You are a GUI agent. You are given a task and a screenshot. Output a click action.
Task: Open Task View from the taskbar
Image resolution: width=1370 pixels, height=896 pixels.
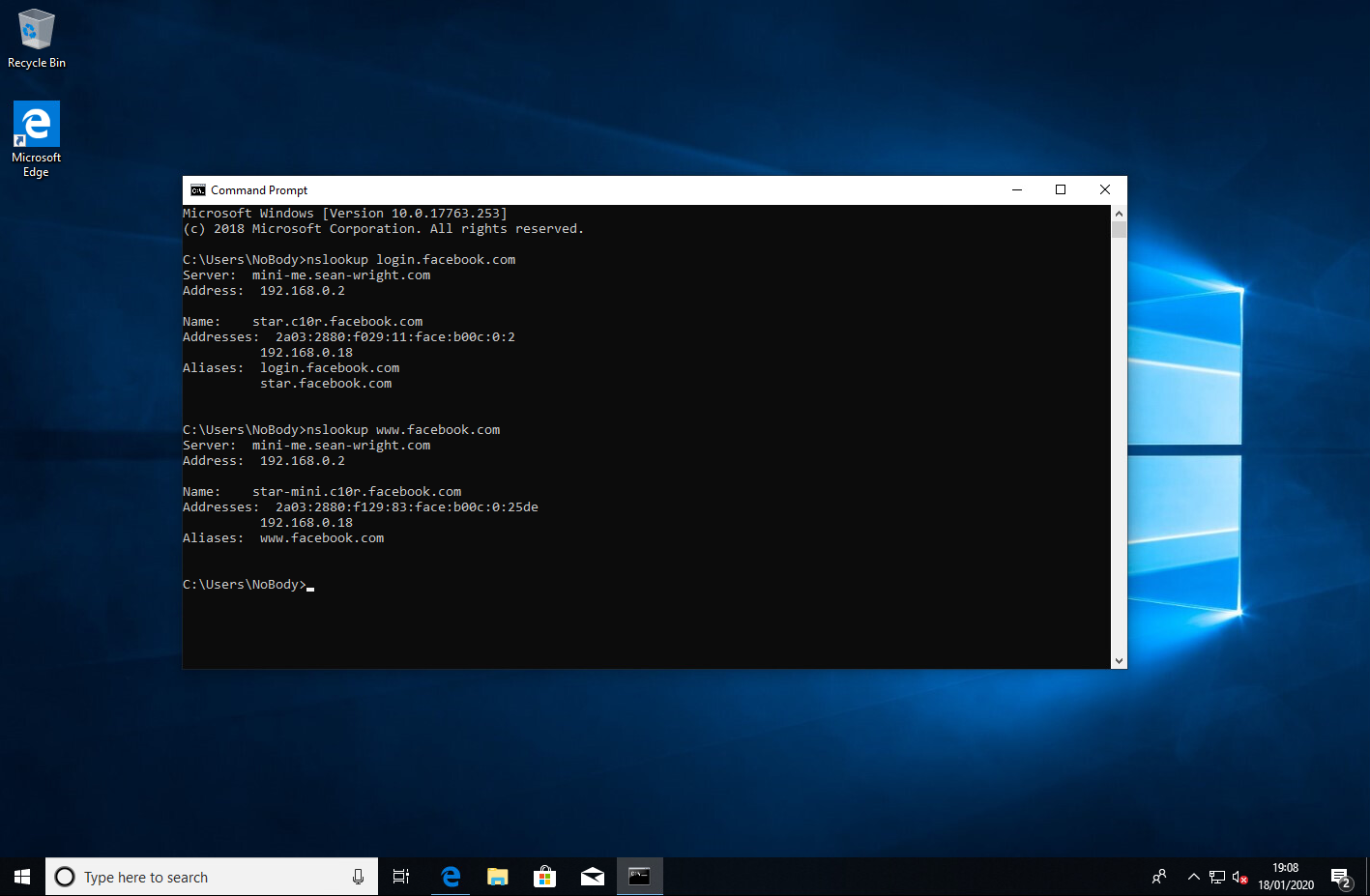(401, 877)
